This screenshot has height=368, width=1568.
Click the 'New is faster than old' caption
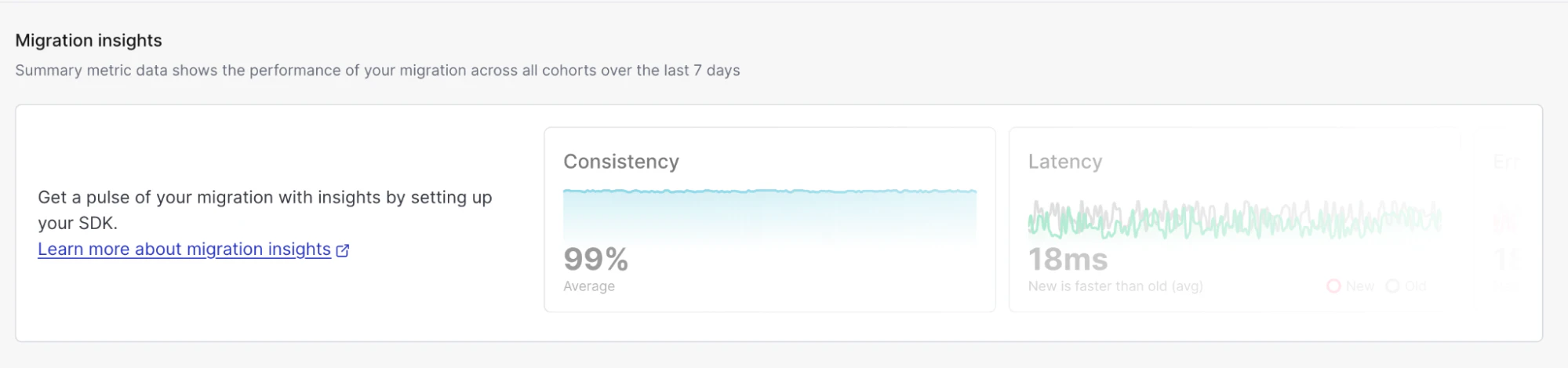1115,286
